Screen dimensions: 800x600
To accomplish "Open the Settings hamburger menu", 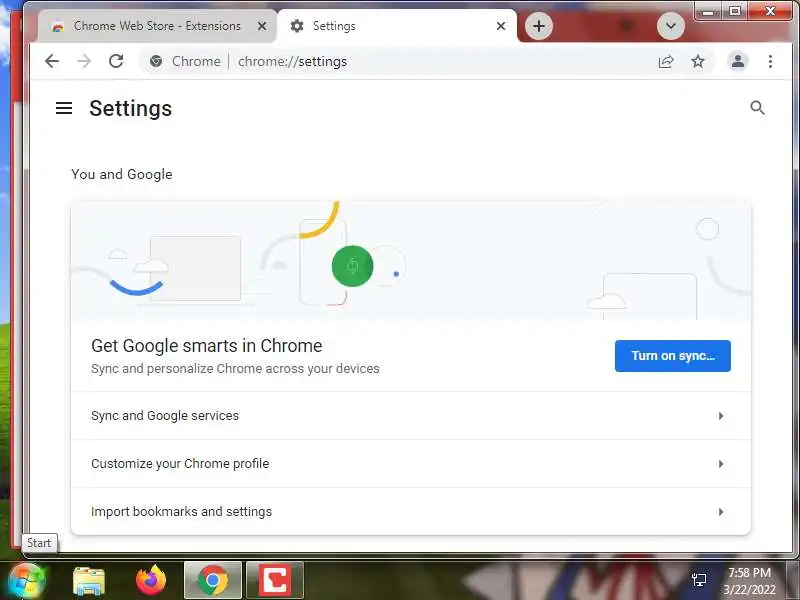I will (x=64, y=108).
